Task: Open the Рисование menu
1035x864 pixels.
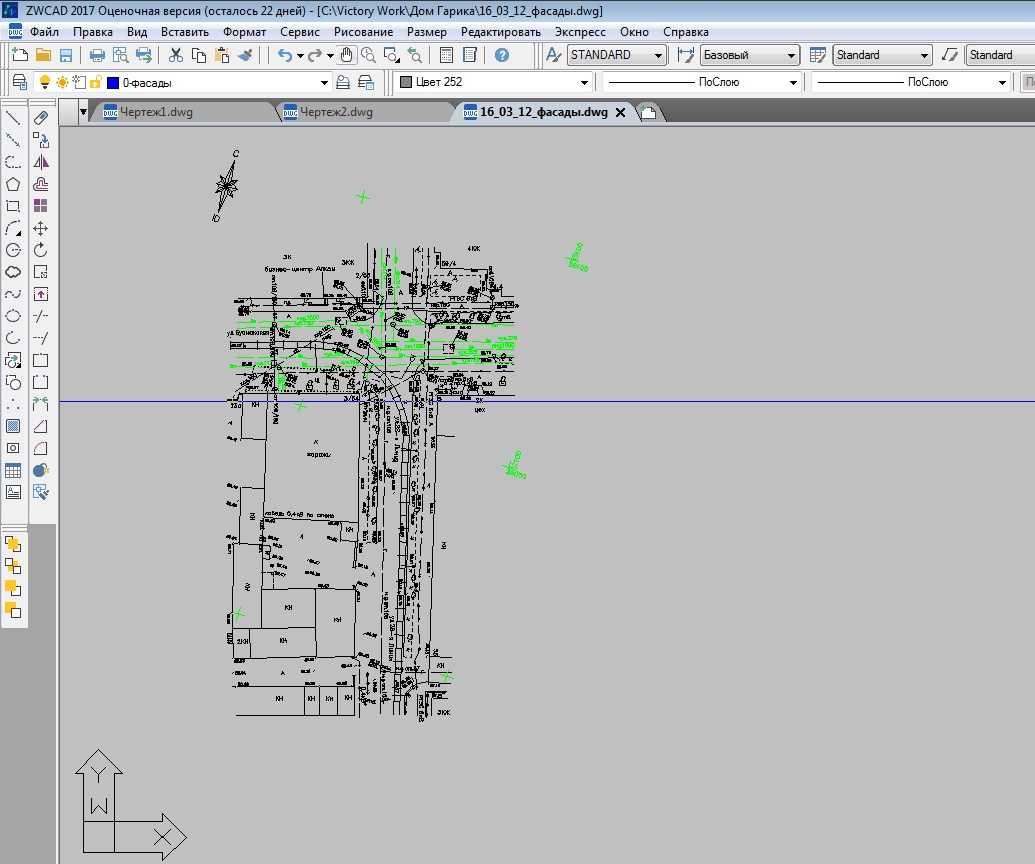Action: tap(364, 32)
